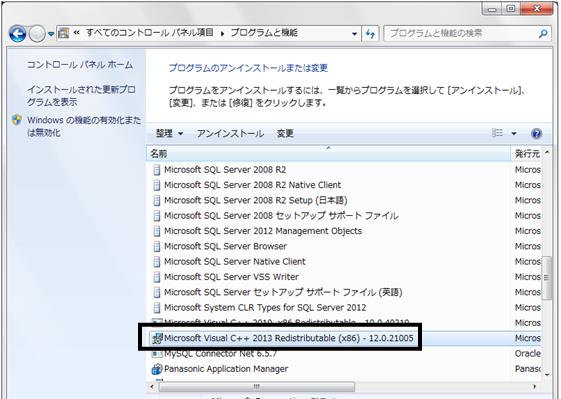561x399 pixels.
Task: Click the horizontal scrollbar thumb
Action: click(257, 386)
